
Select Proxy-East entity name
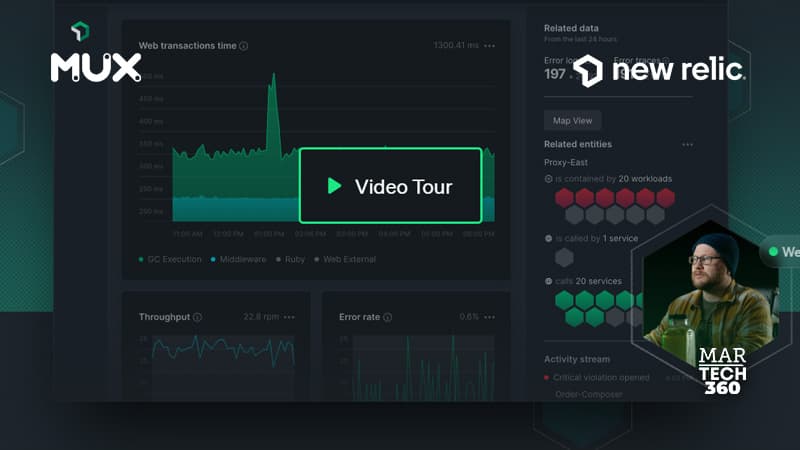pyautogui.click(x=566, y=162)
